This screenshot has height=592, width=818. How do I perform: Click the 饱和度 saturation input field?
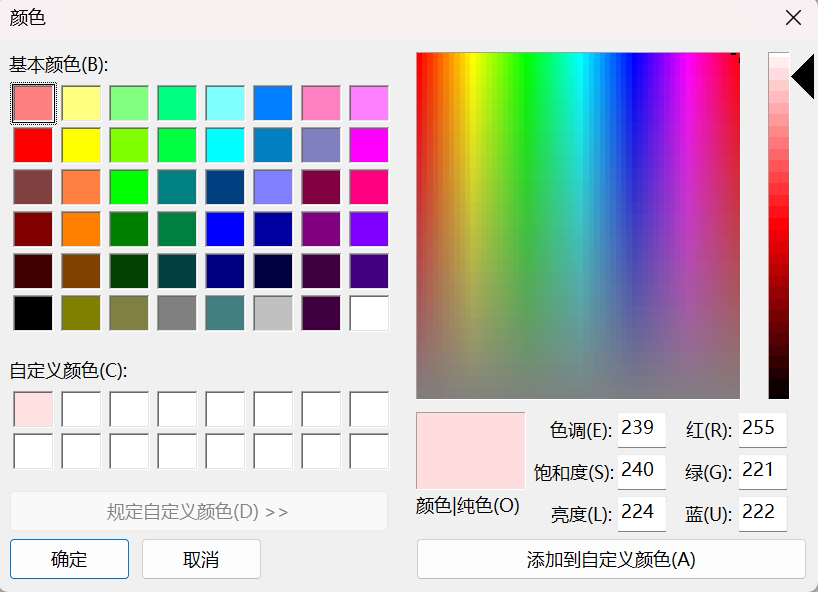click(x=641, y=472)
